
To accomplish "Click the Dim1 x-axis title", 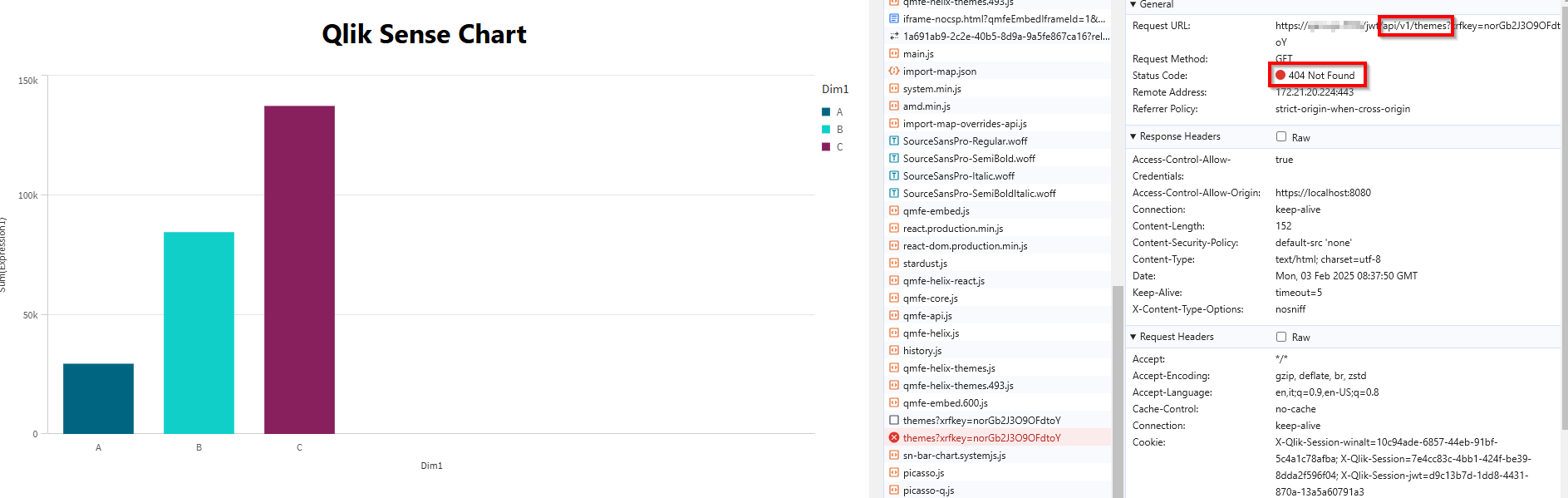I will [x=431, y=466].
